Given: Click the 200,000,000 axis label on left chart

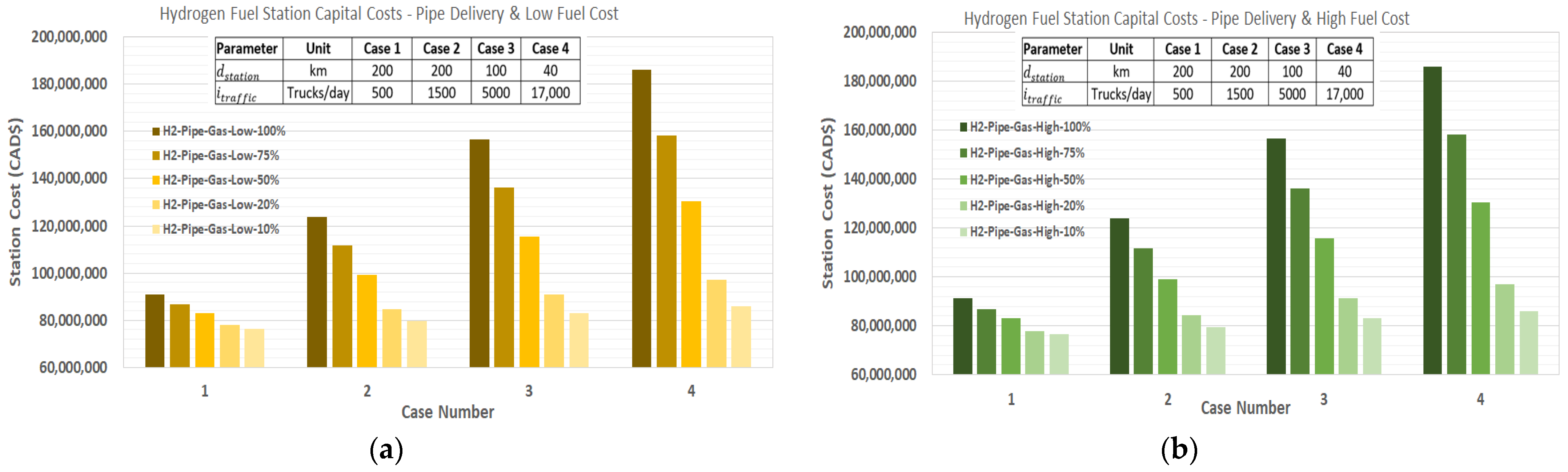Looking at the screenshot, I should 69,37.
